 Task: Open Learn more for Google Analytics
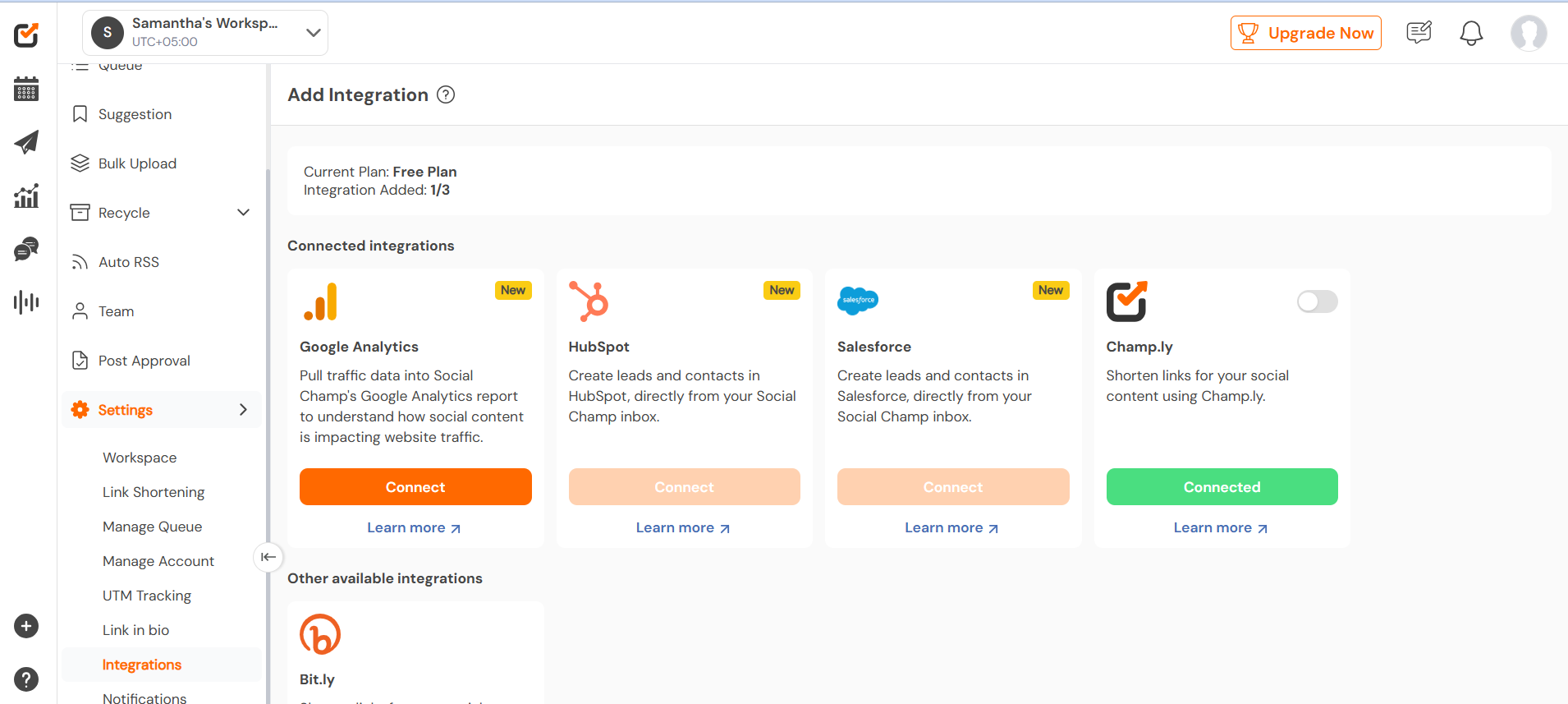click(x=415, y=527)
